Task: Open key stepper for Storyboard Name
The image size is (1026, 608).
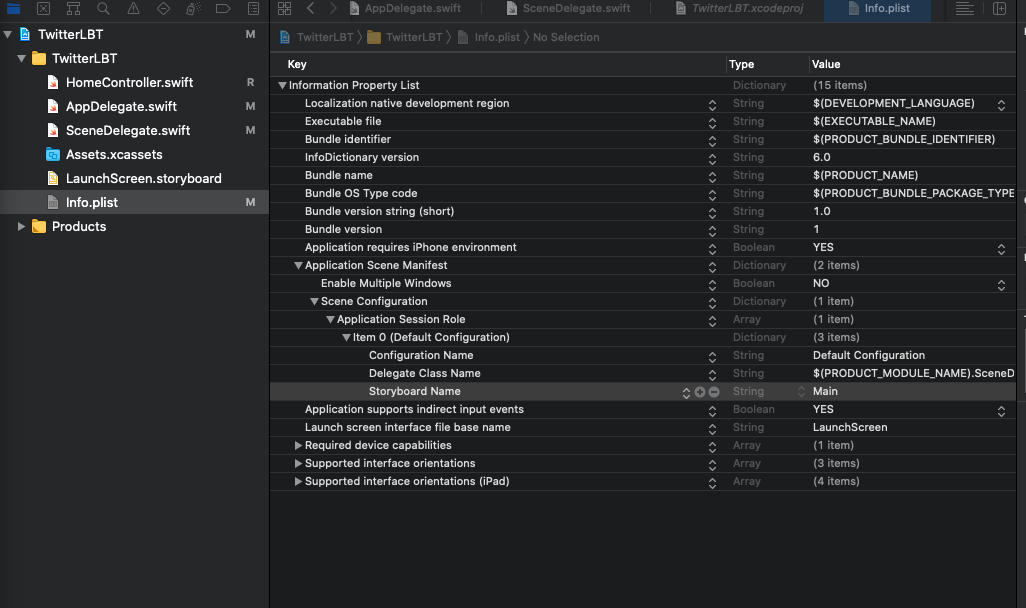Action: 686,393
